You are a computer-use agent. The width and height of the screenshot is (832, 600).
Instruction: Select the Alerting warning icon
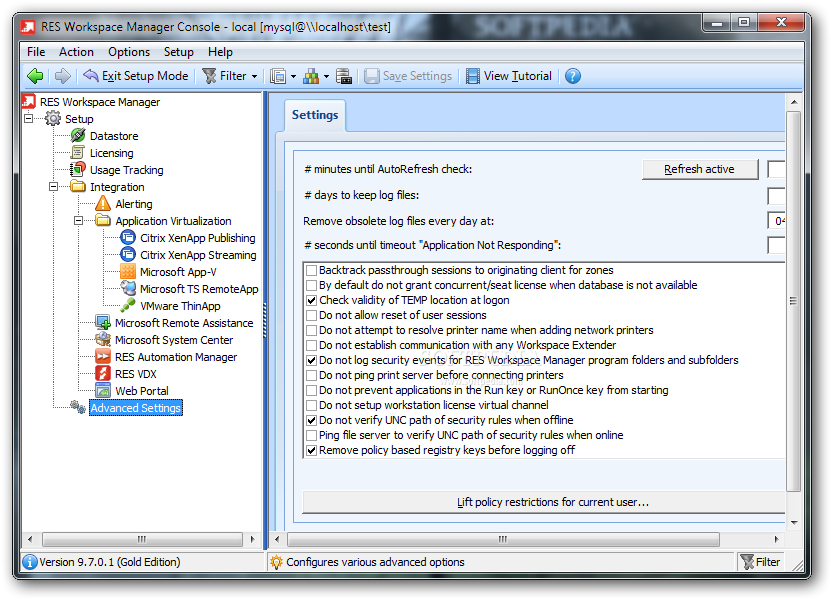pos(103,203)
